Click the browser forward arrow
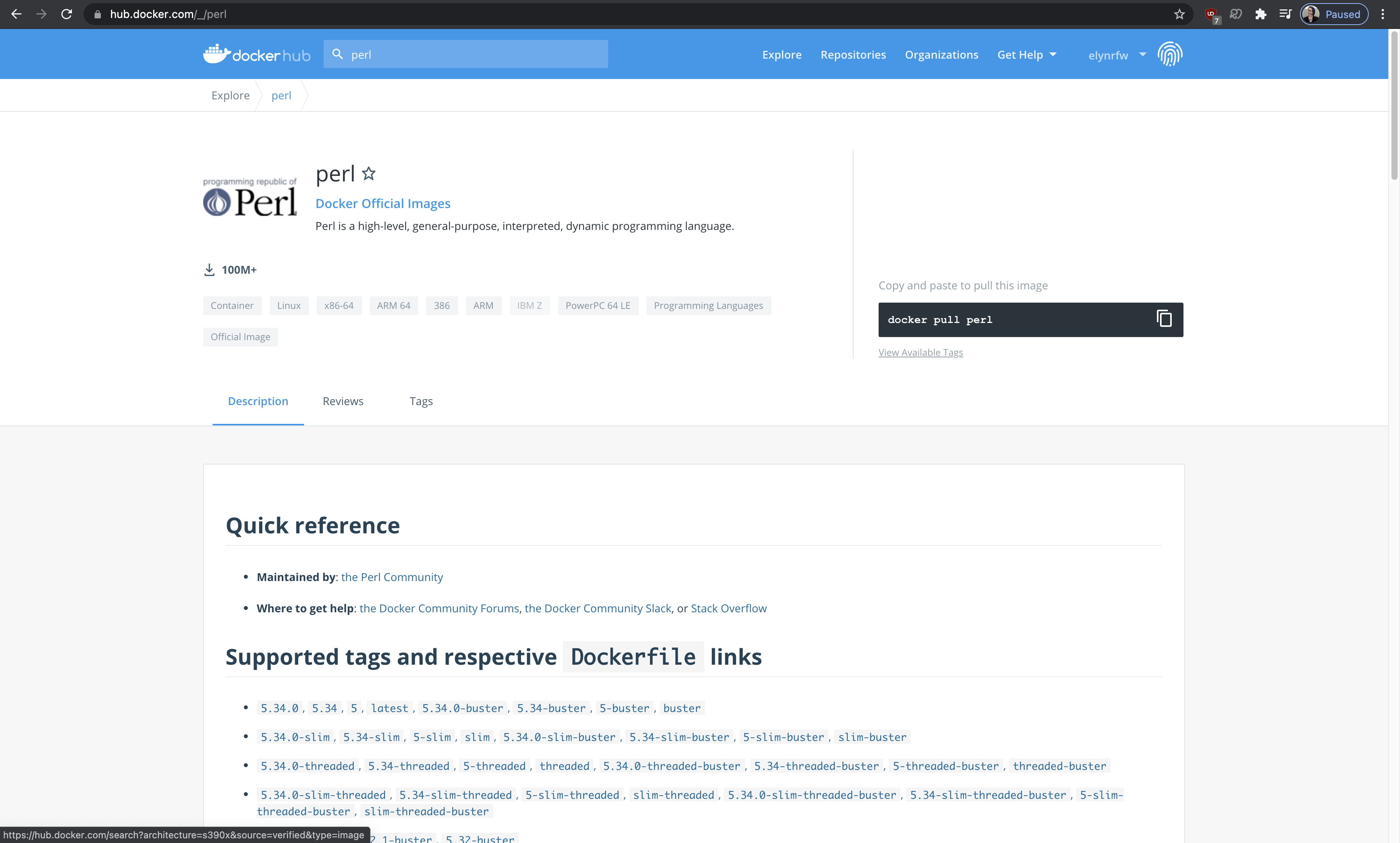Image resolution: width=1400 pixels, height=843 pixels. [41, 14]
